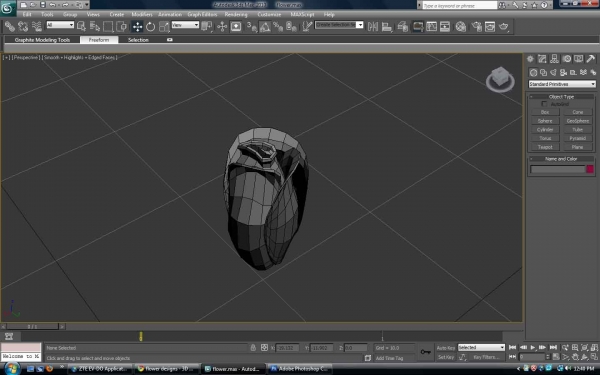Switch to the Hierarchy panel tab
600x375 pixels.
[554, 59]
